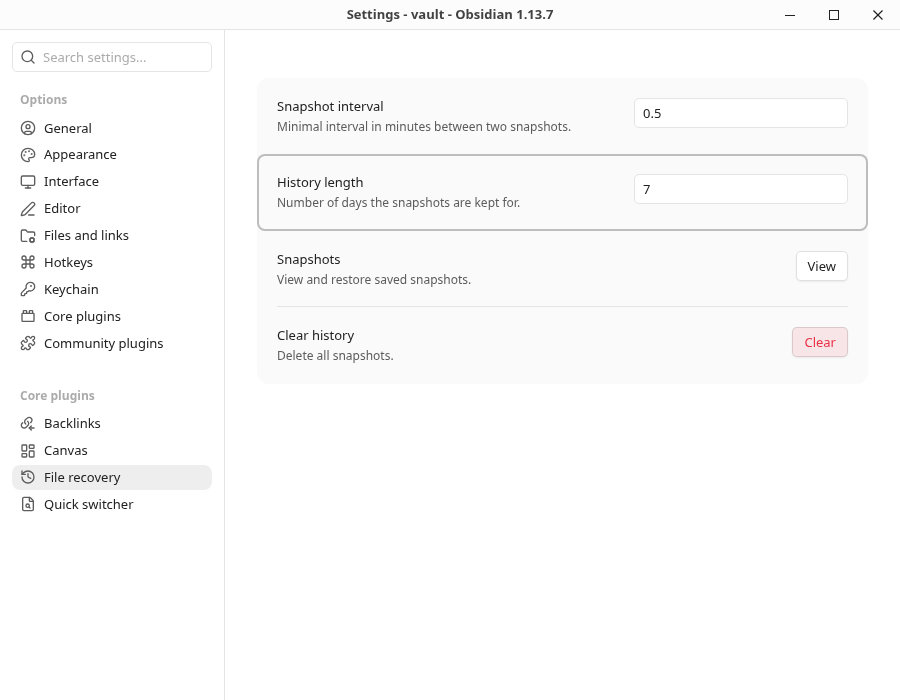Click the General person icon
The width and height of the screenshot is (900, 700).
pyautogui.click(x=28, y=128)
